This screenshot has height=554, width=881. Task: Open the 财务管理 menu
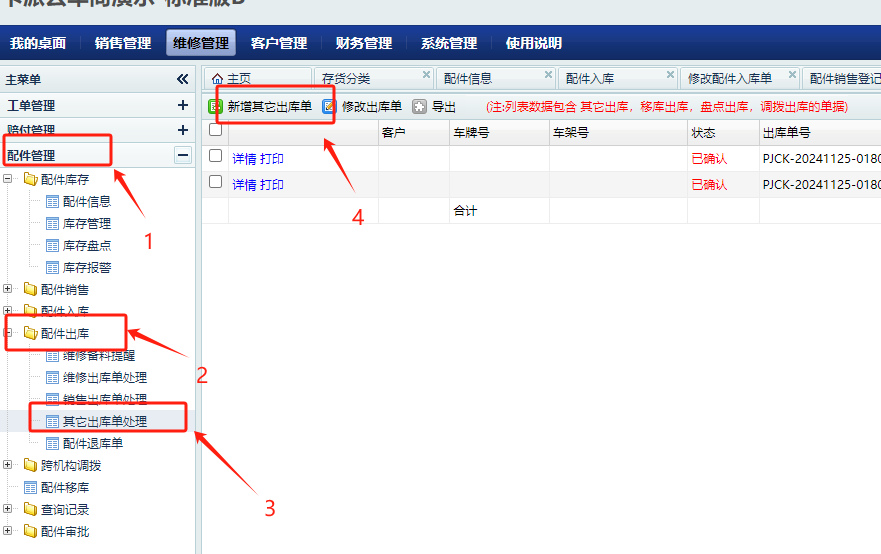point(364,43)
